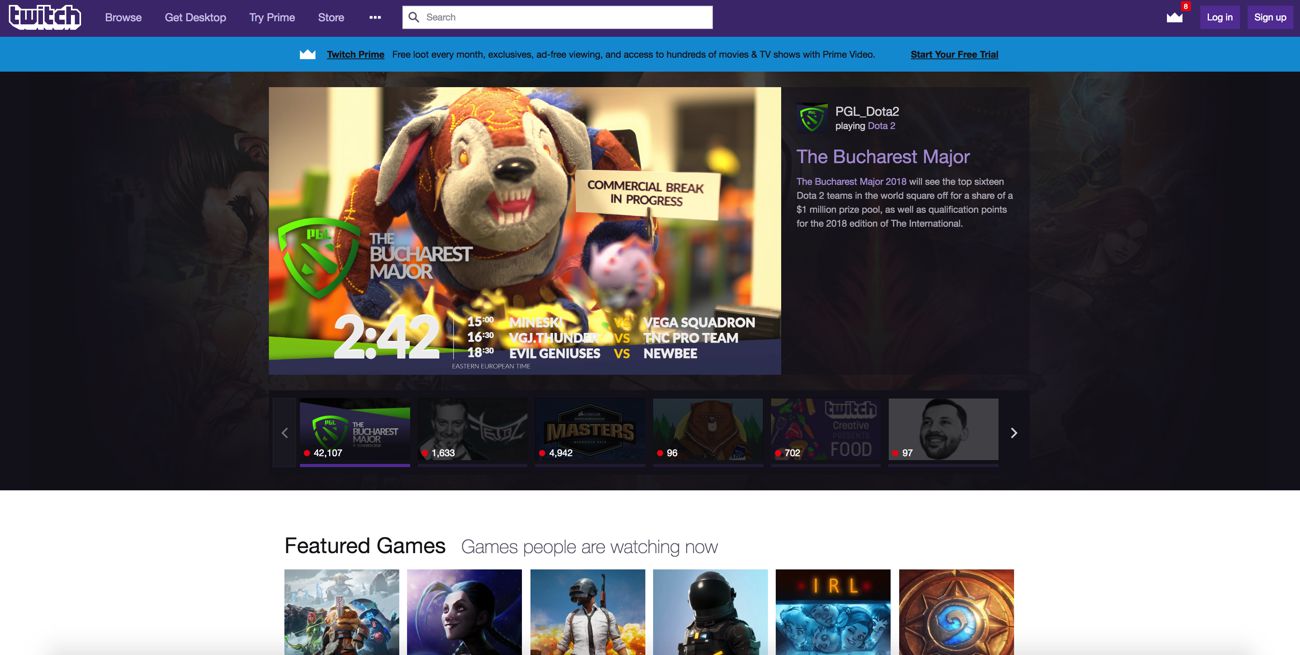This screenshot has height=655, width=1300.
Task: Open PGL_Dota2 channel name
Action: (x=867, y=111)
